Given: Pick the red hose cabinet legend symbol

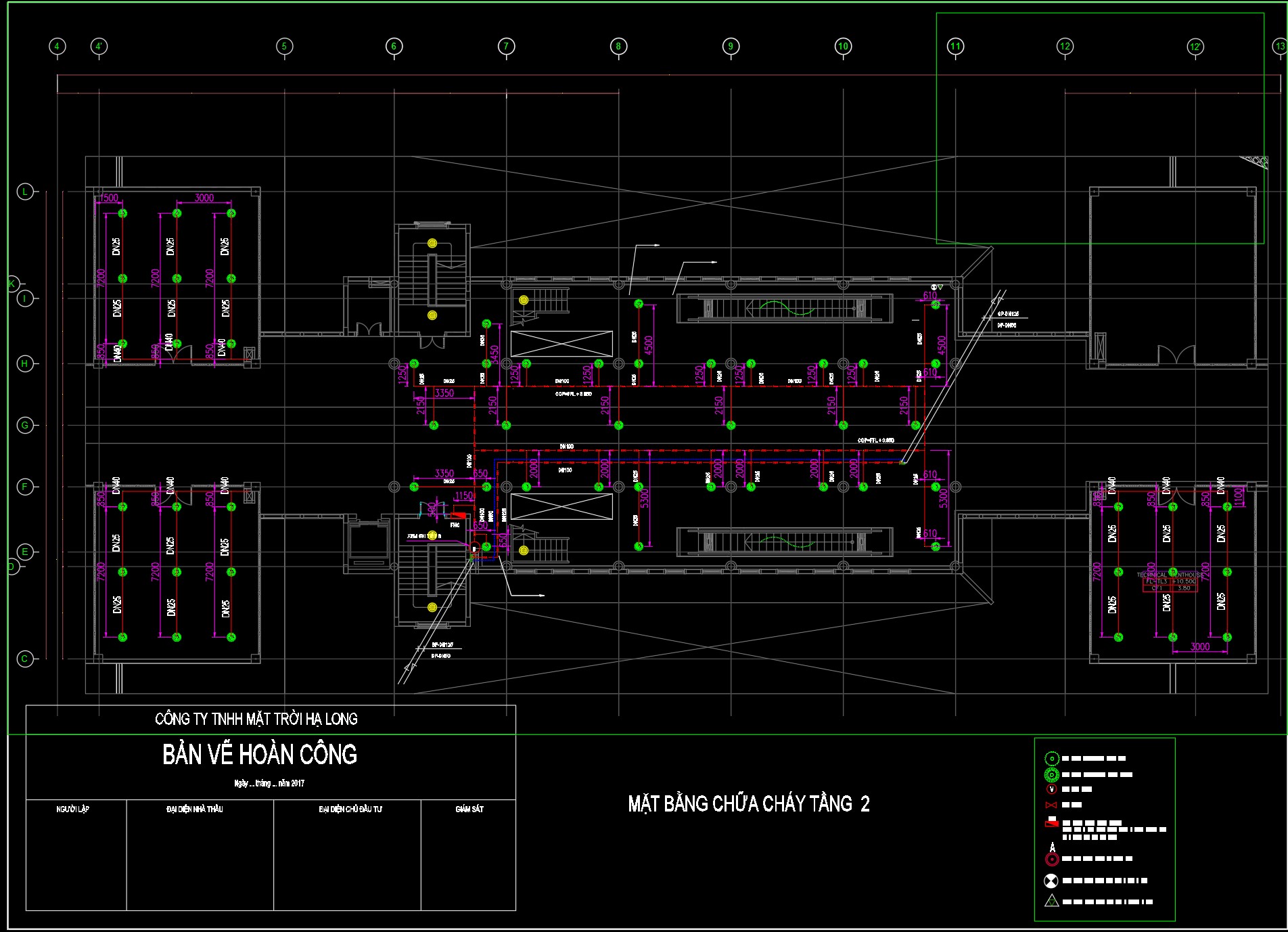Looking at the screenshot, I should tap(1052, 823).
